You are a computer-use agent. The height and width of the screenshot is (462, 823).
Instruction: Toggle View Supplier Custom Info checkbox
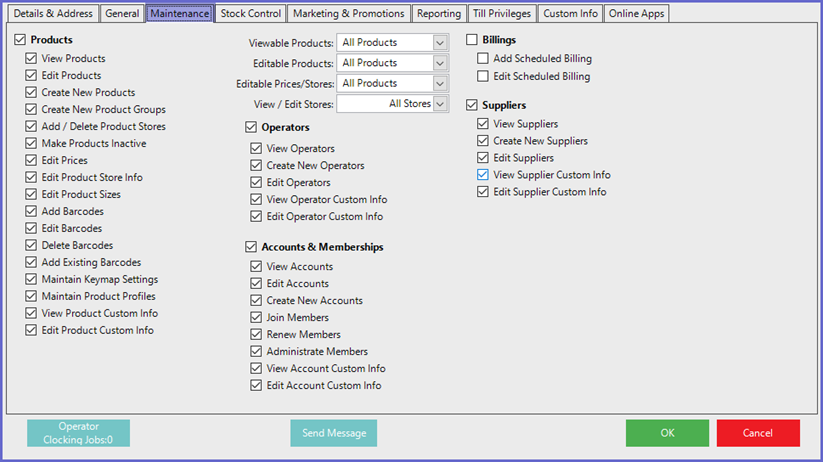click(484, 175)
